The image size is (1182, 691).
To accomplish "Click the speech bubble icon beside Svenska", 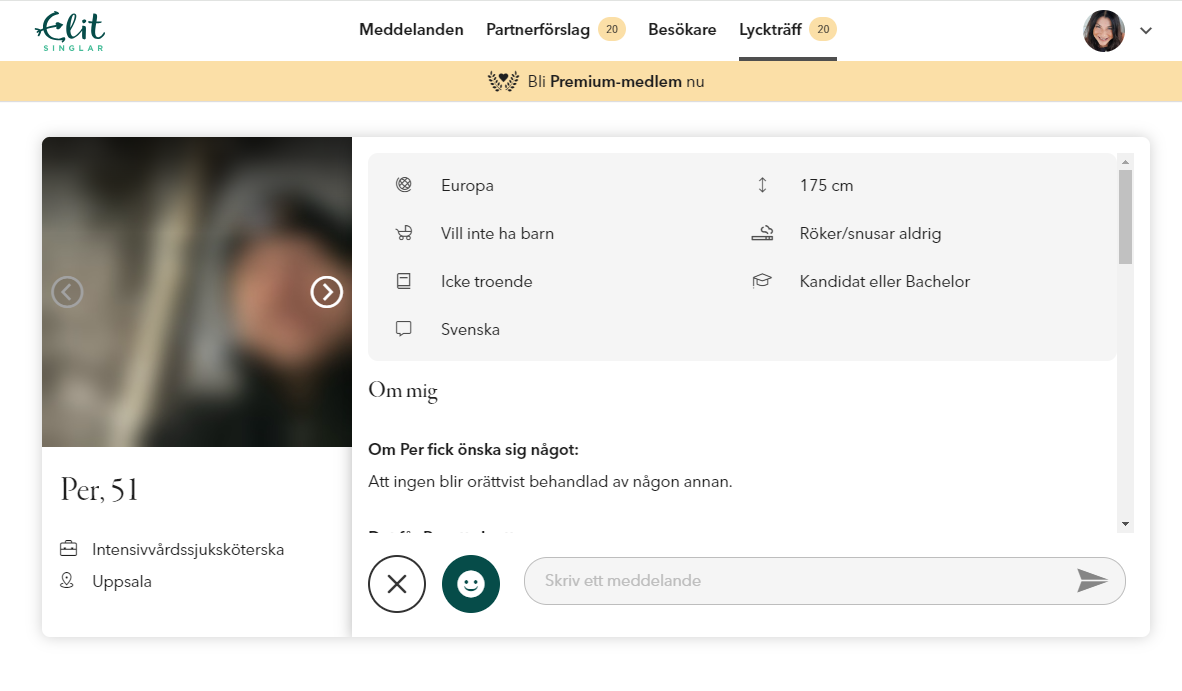I will [404, 329].
